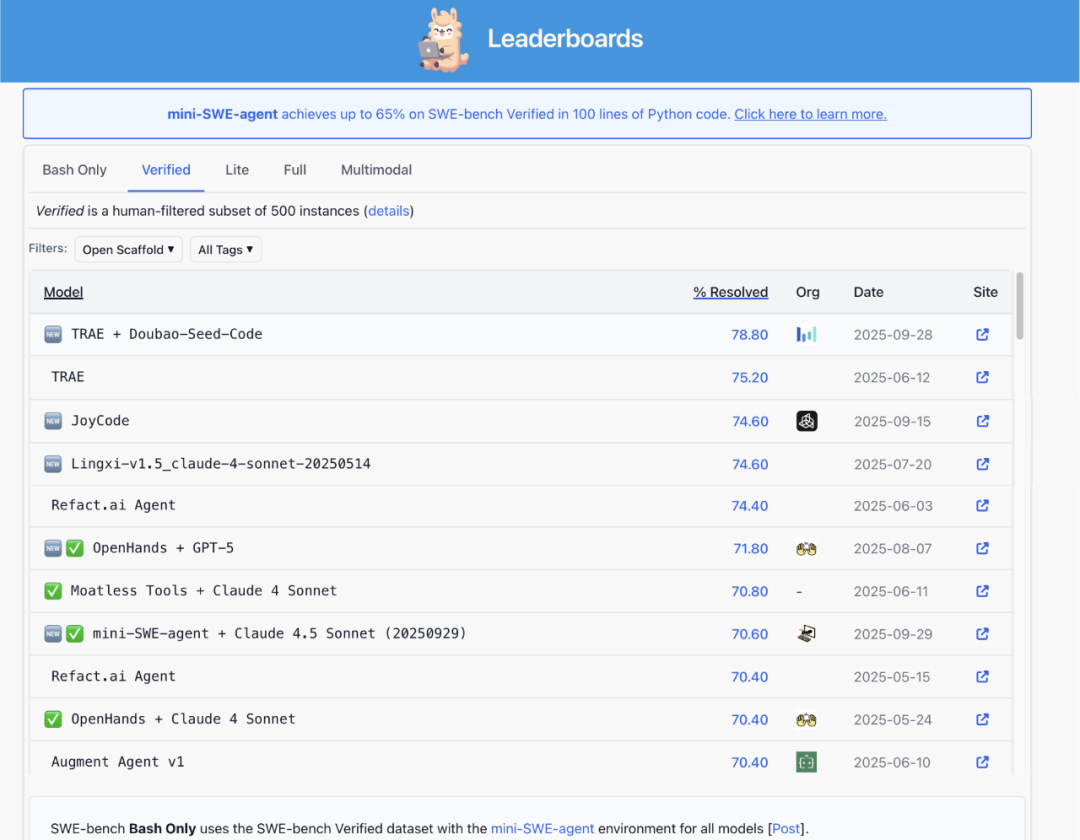Image resolution: width=1080 pixels, height=840 pixels.
Task: Open the 'details' link about Verified
Action: (x=388, y=211)
